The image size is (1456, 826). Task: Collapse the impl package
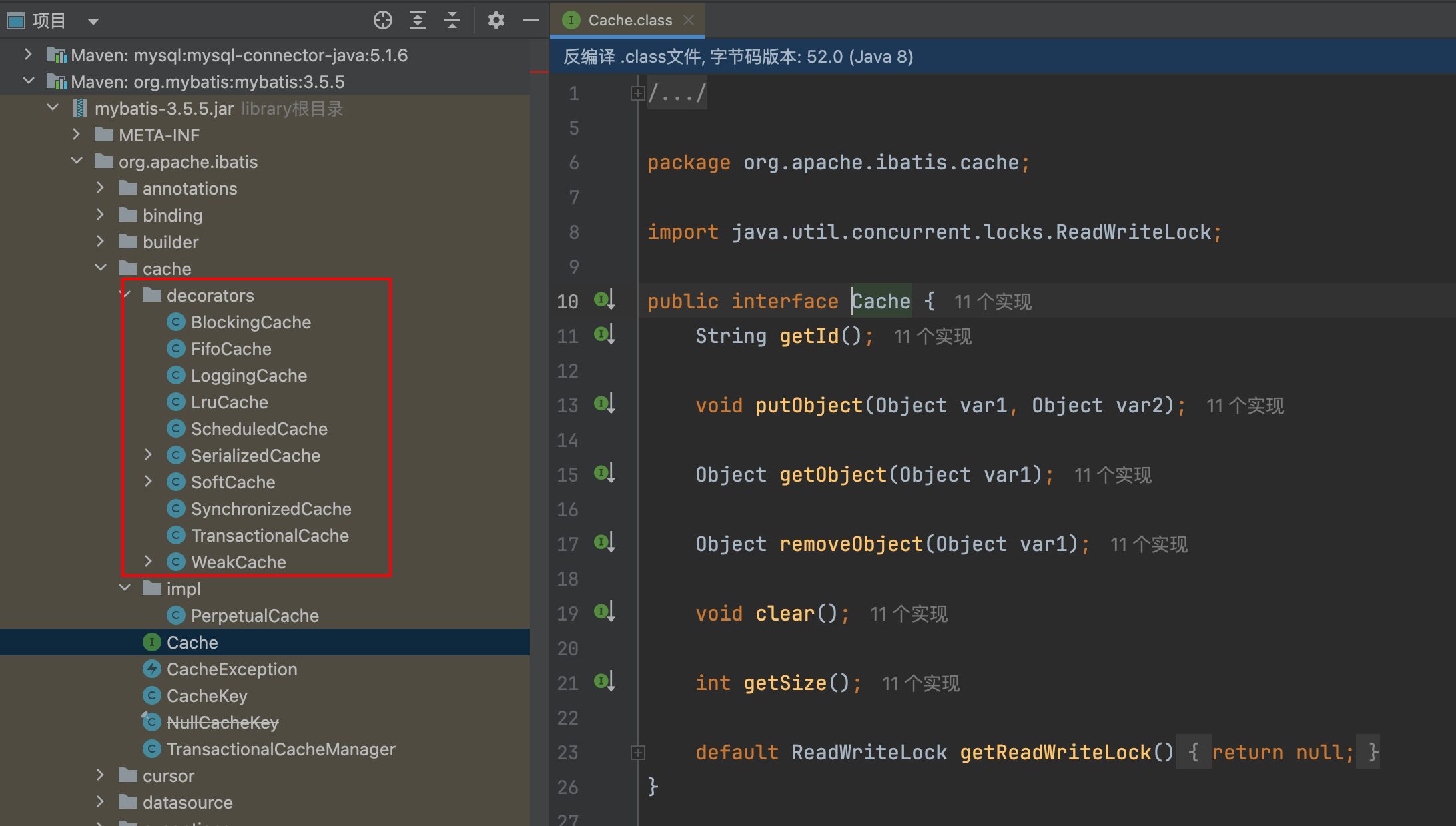click(125, 588)
